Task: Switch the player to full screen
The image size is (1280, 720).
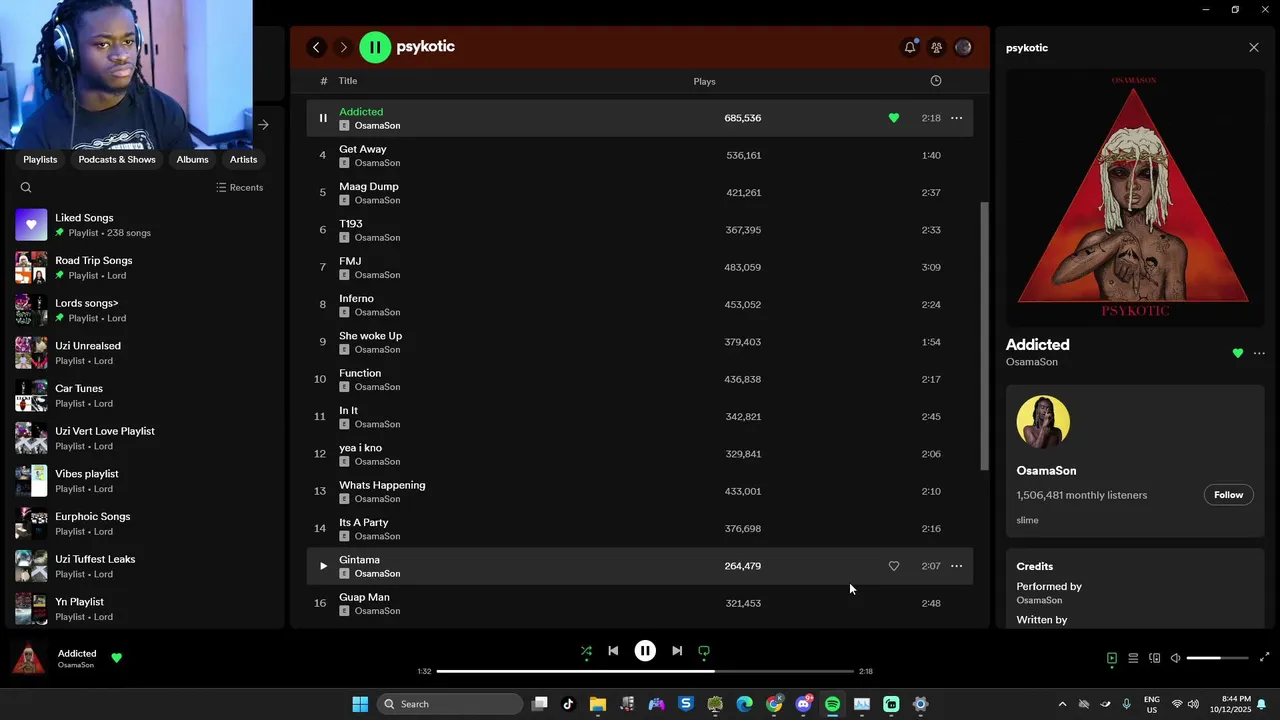Action: [x=1264, y=658]
